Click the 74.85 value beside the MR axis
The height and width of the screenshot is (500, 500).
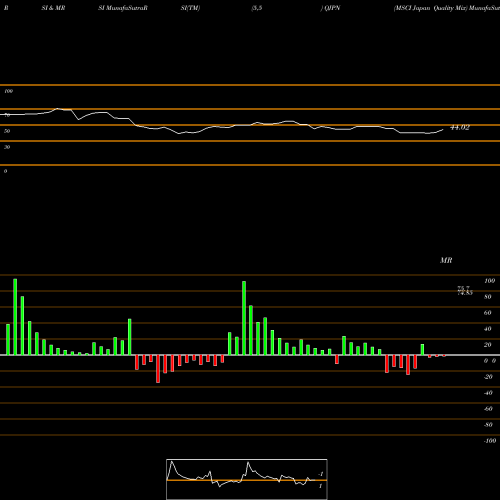(465, 293)
